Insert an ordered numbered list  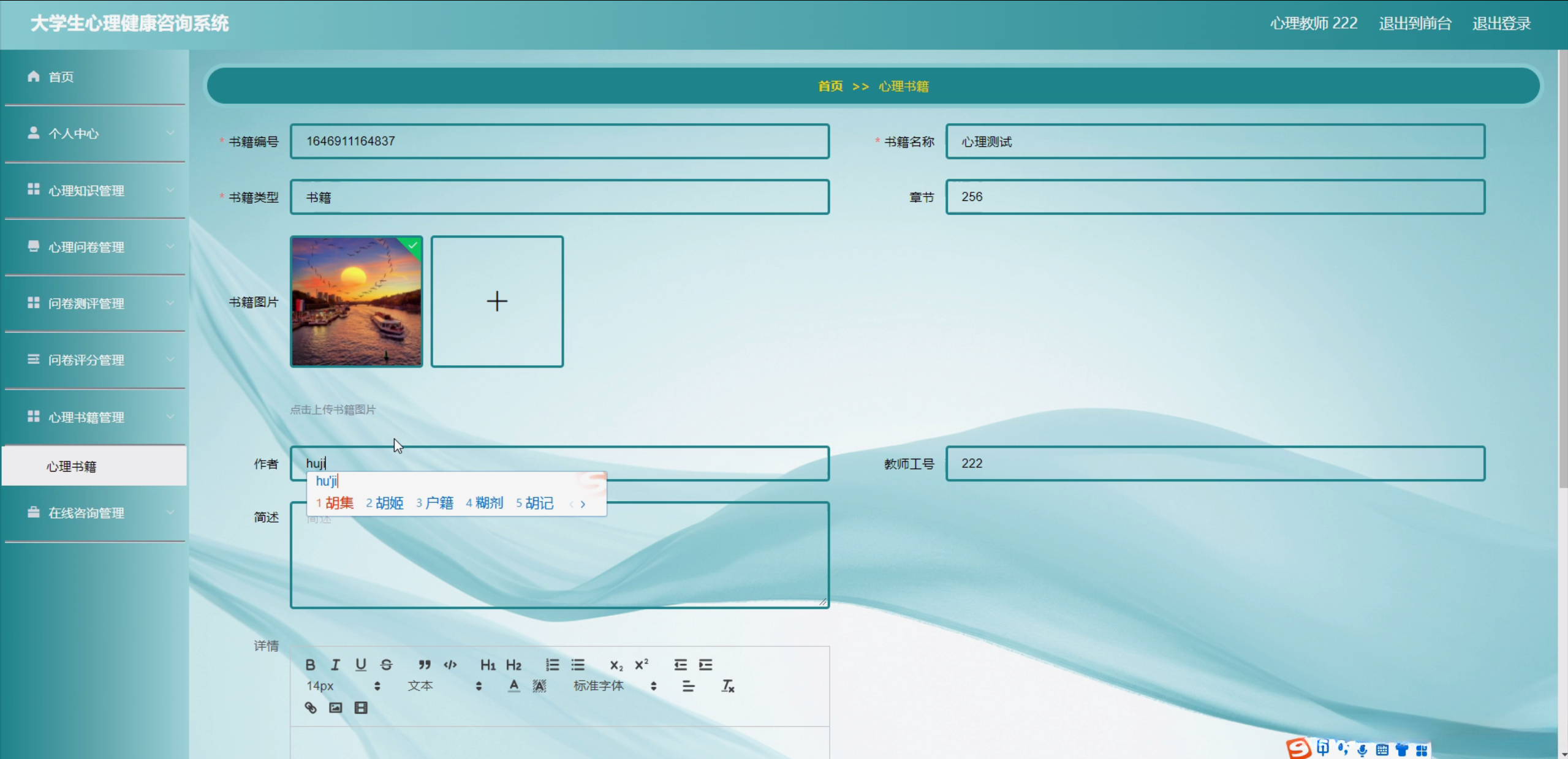pos(552,665)
